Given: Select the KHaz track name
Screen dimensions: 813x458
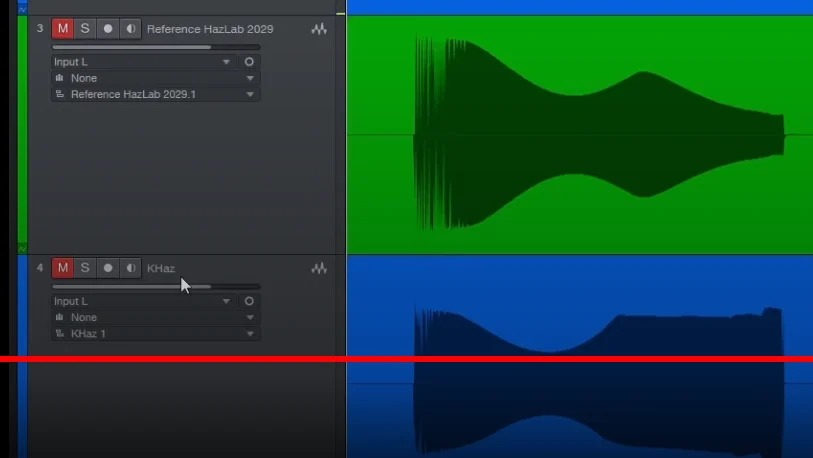Looking at the screenshot, I should tap(161, 268).
